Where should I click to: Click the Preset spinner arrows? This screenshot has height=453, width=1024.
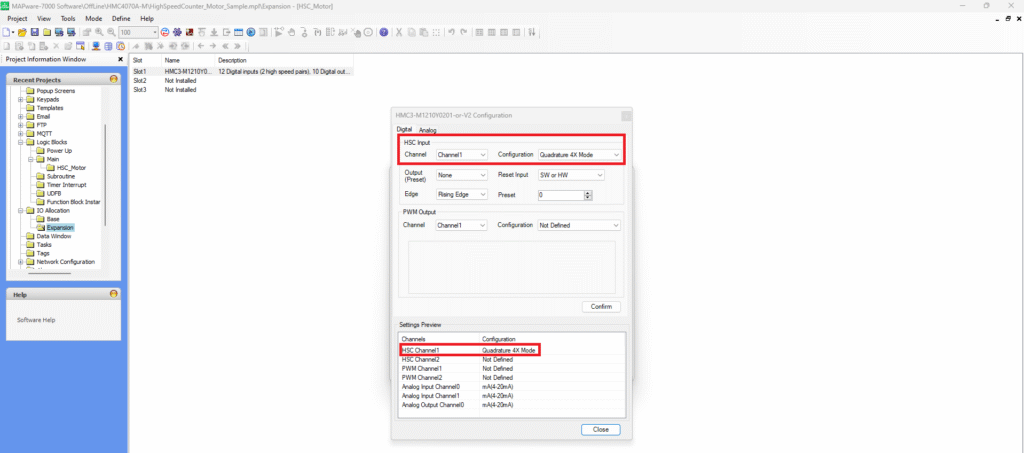click(588, 195)
